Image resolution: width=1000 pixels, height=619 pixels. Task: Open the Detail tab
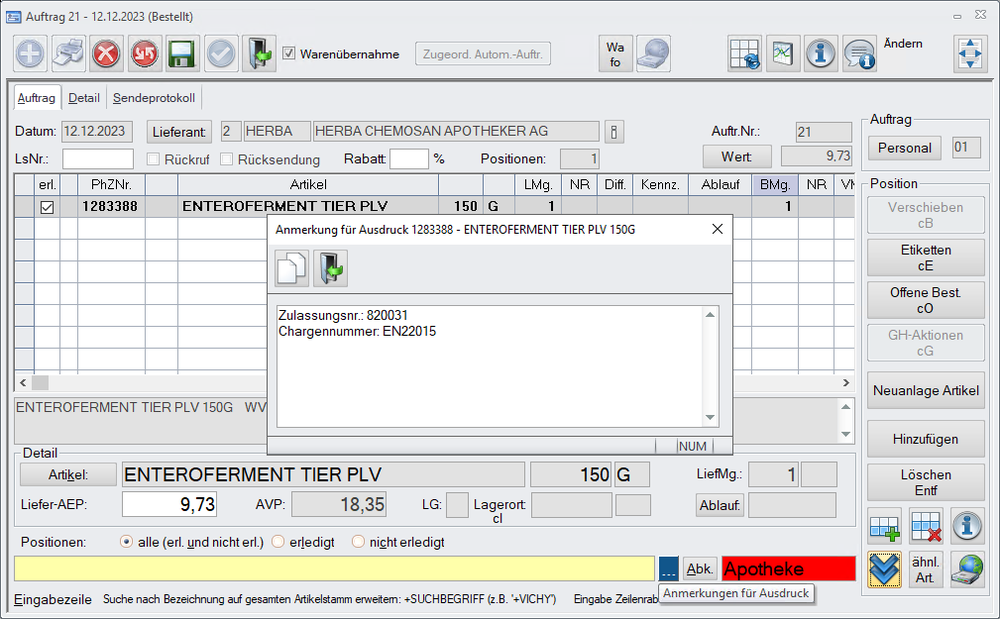click(84, 98)
